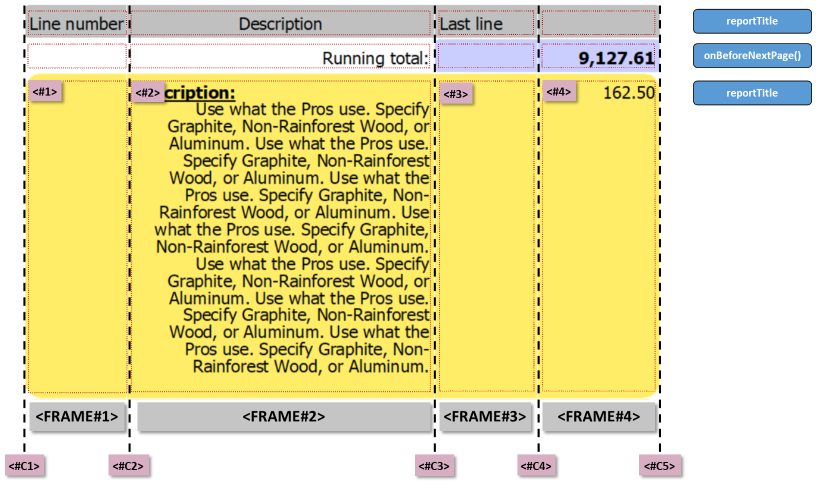Viewport: 816px width, 485px height.
Task: Select the <FRAME#1> label
Action: (x=77, y=417)
